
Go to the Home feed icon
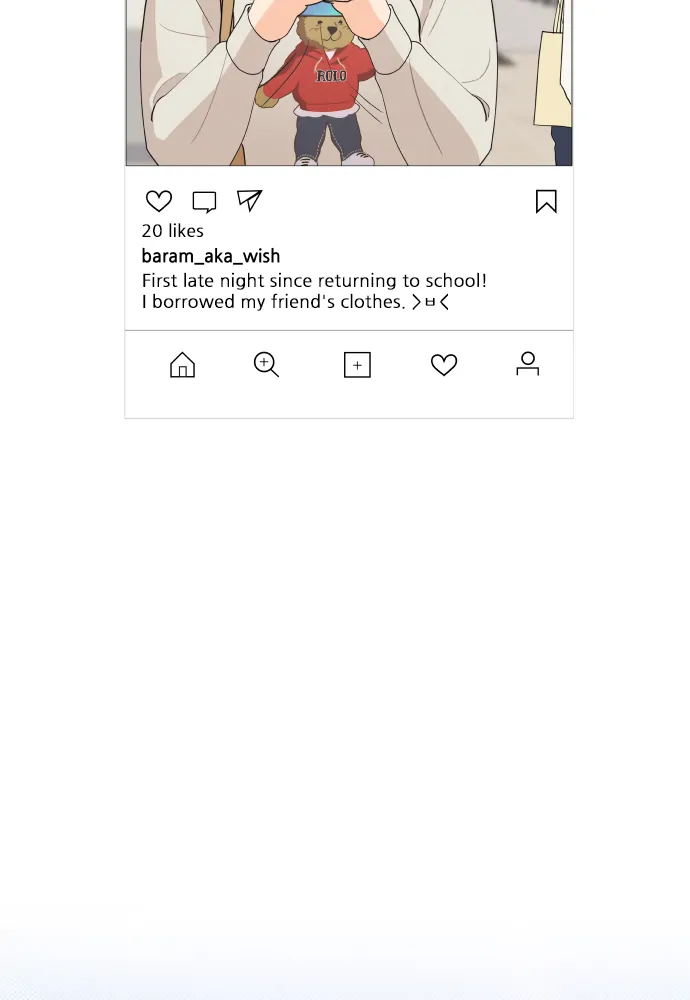tap(182, 365)
